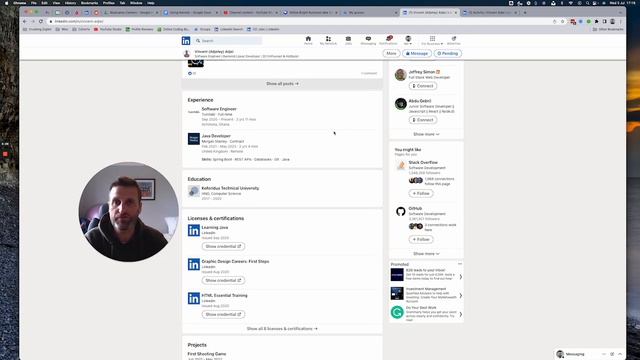
Task: Click the Message button on profile header
Action: click(417, 53)
